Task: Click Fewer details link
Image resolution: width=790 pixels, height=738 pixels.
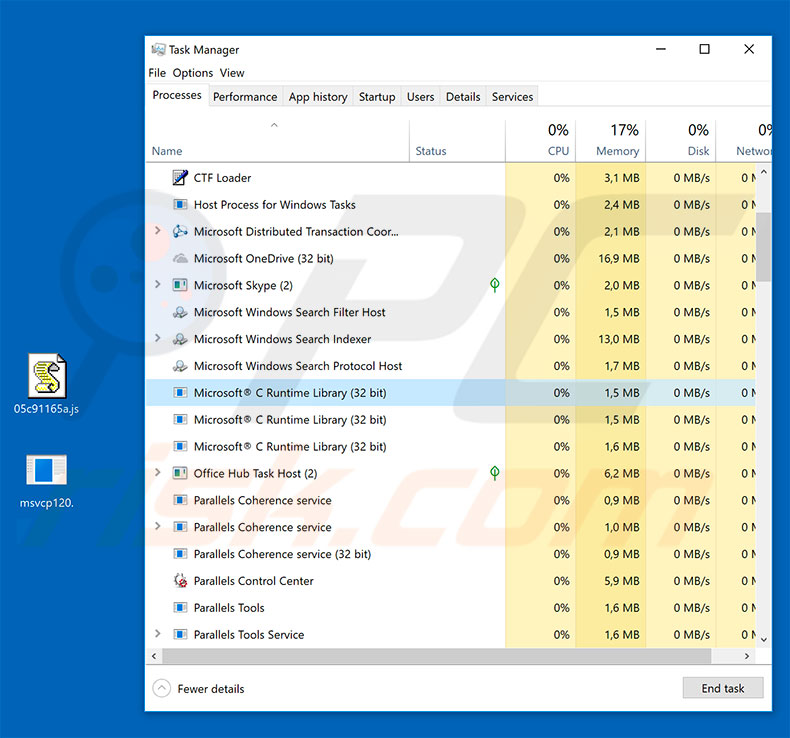Action: [211, 689]
